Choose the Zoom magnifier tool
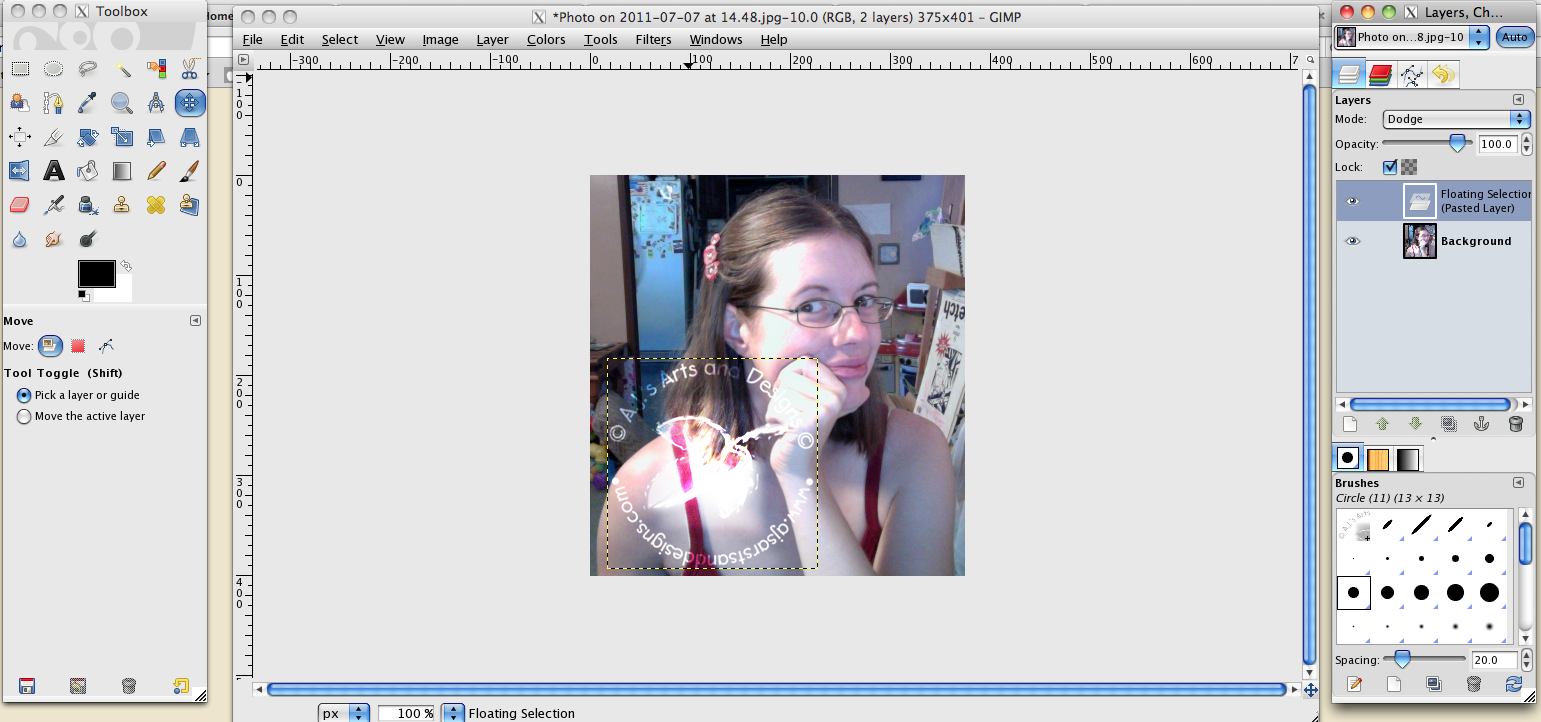Screen dimensions: 1541x722 122,102
